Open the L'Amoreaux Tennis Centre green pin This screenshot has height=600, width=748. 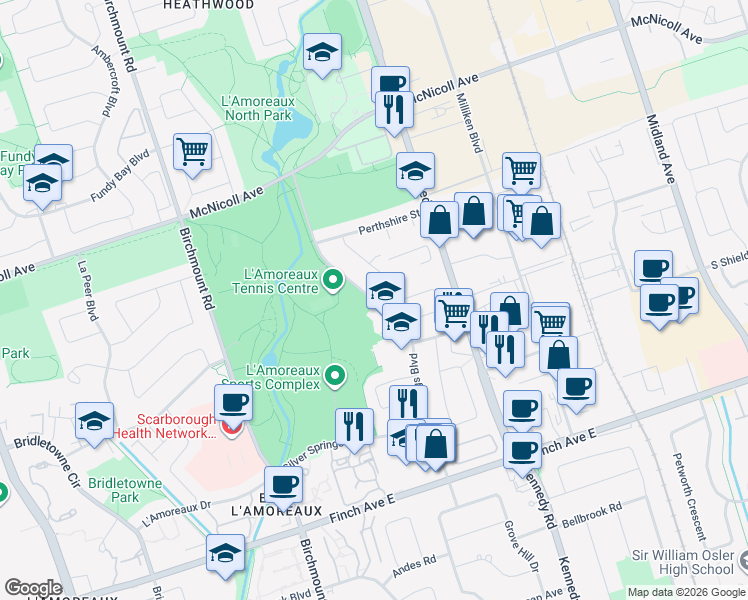click(x=333, y=280)
